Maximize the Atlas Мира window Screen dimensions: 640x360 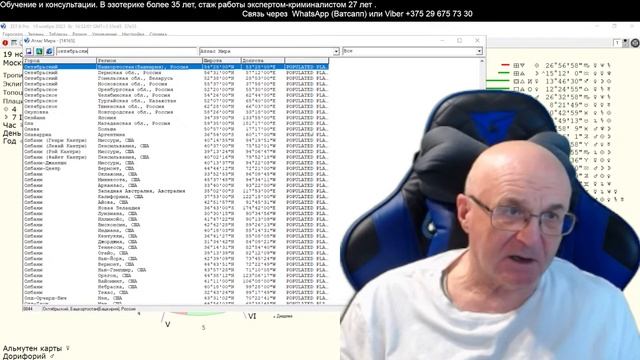460,40
